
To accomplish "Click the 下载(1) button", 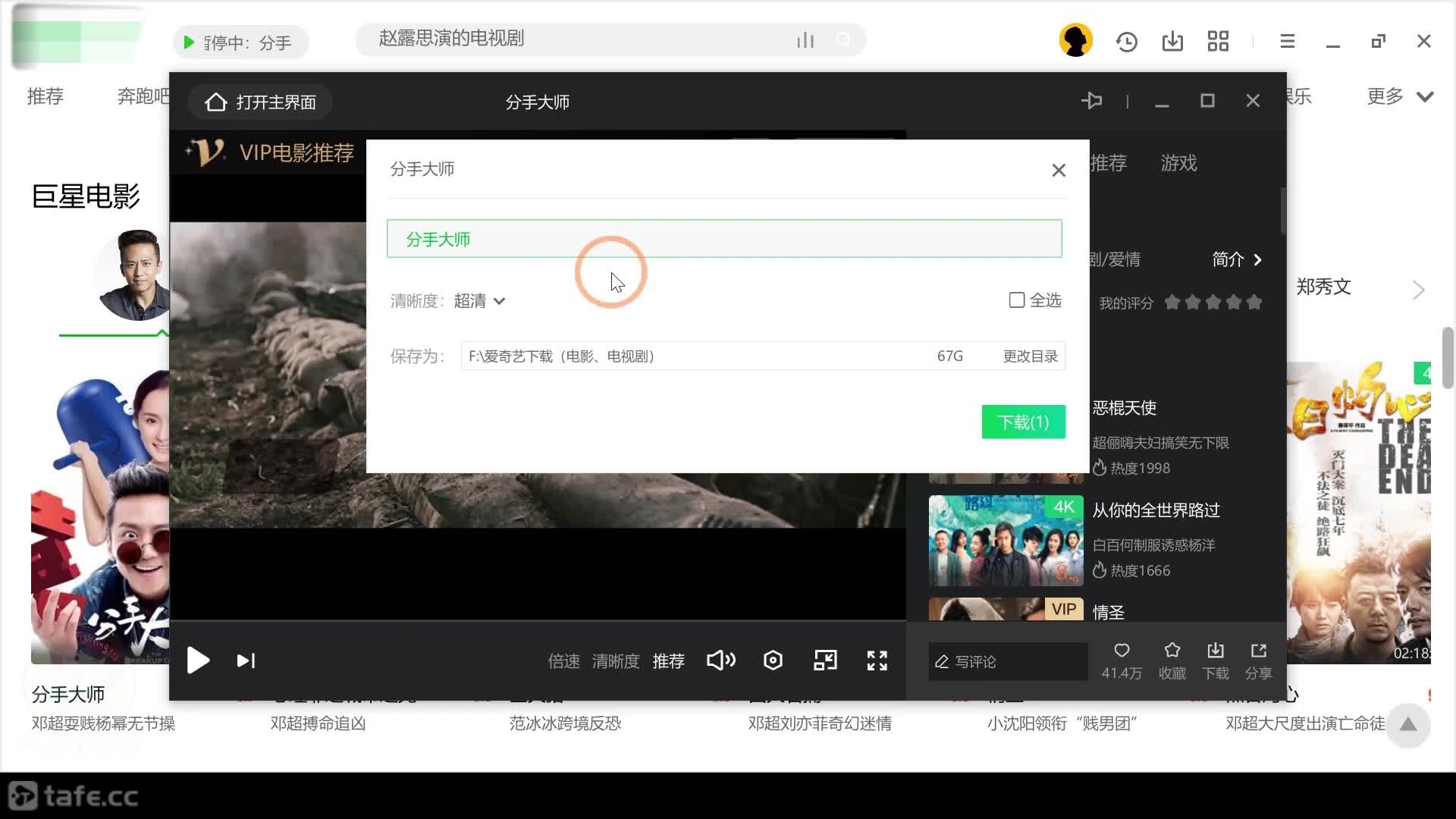I will pos(1023,422).
